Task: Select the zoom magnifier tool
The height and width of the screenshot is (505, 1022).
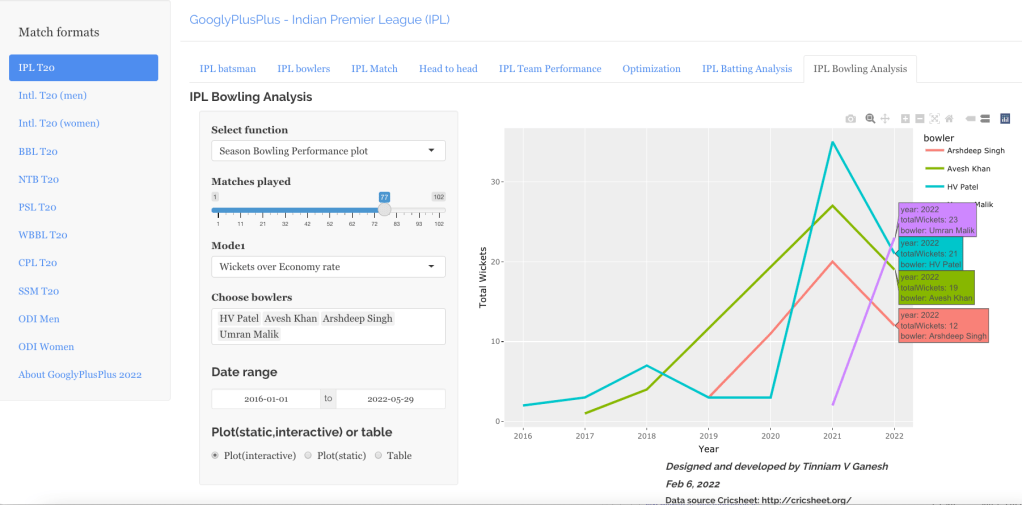Action: tap(870, 118)
